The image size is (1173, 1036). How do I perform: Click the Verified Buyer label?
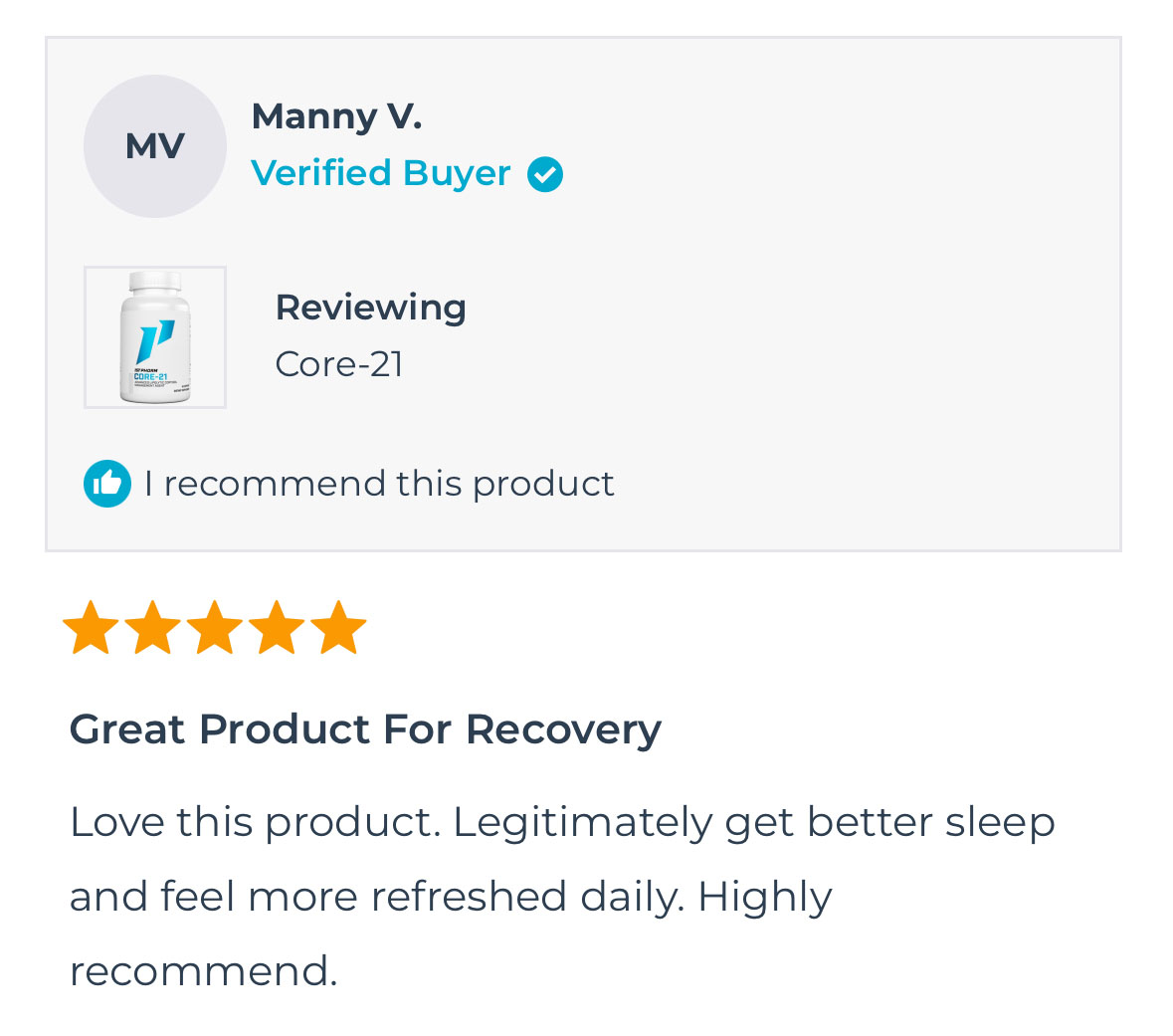click(x=381, y=173)
